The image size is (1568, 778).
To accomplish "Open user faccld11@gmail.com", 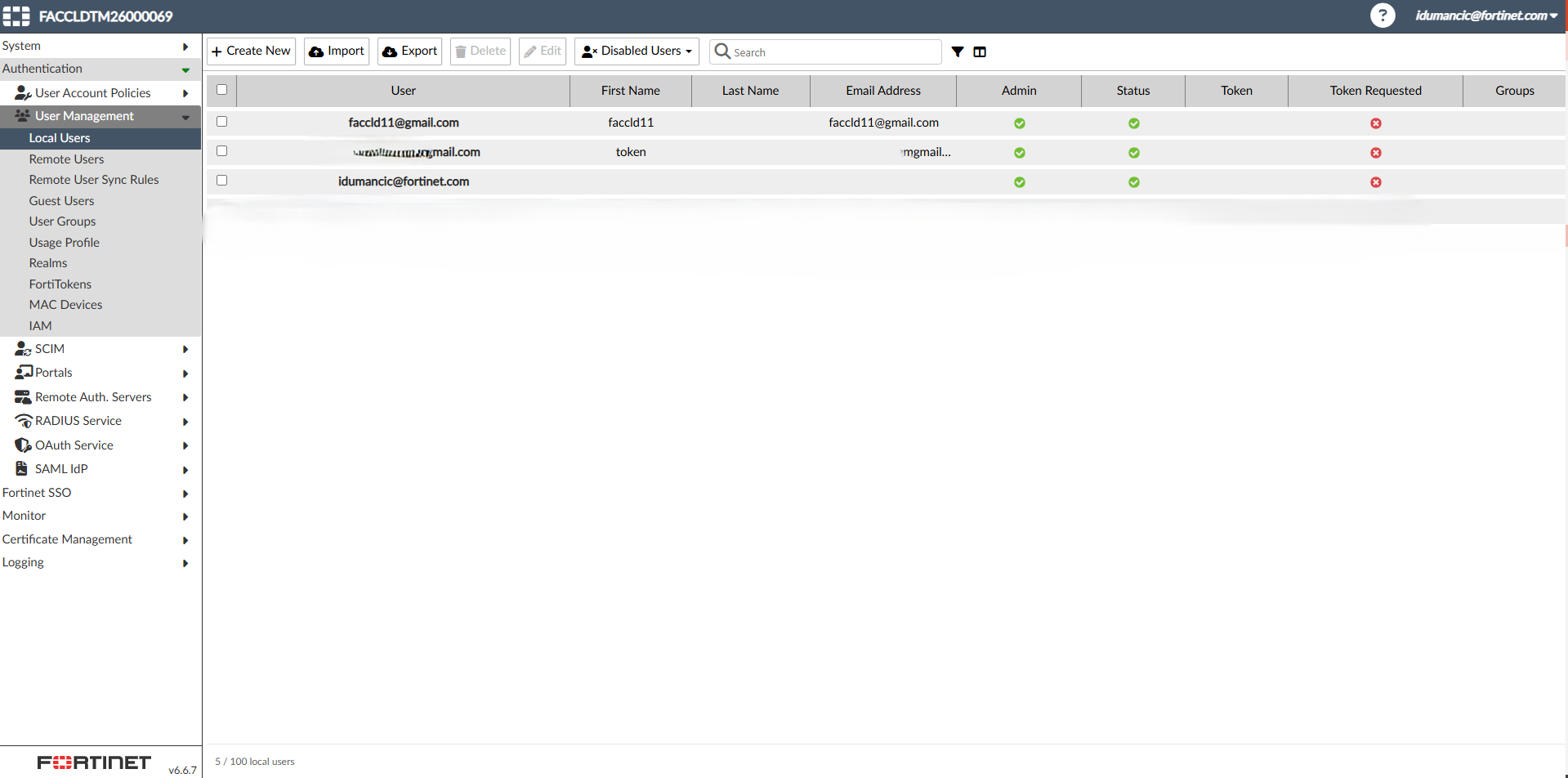I will pos(404,123).
